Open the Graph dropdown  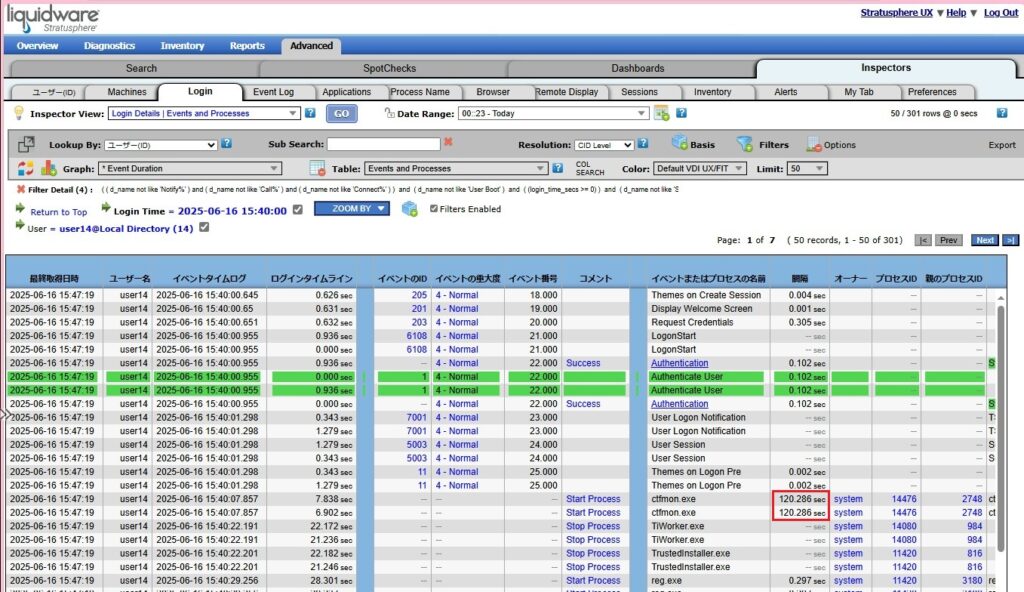pos(190,169)
